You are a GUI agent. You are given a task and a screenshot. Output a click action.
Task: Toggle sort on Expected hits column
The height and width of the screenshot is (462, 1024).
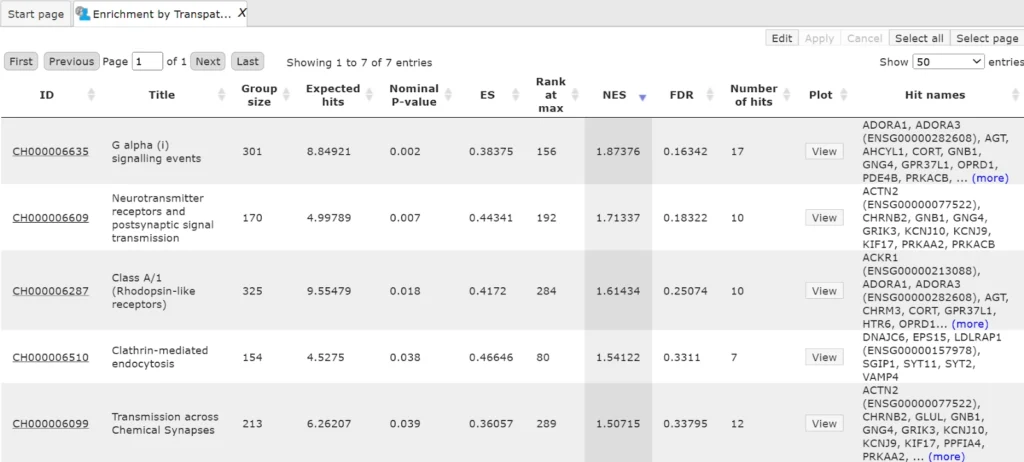pos(369,95)
